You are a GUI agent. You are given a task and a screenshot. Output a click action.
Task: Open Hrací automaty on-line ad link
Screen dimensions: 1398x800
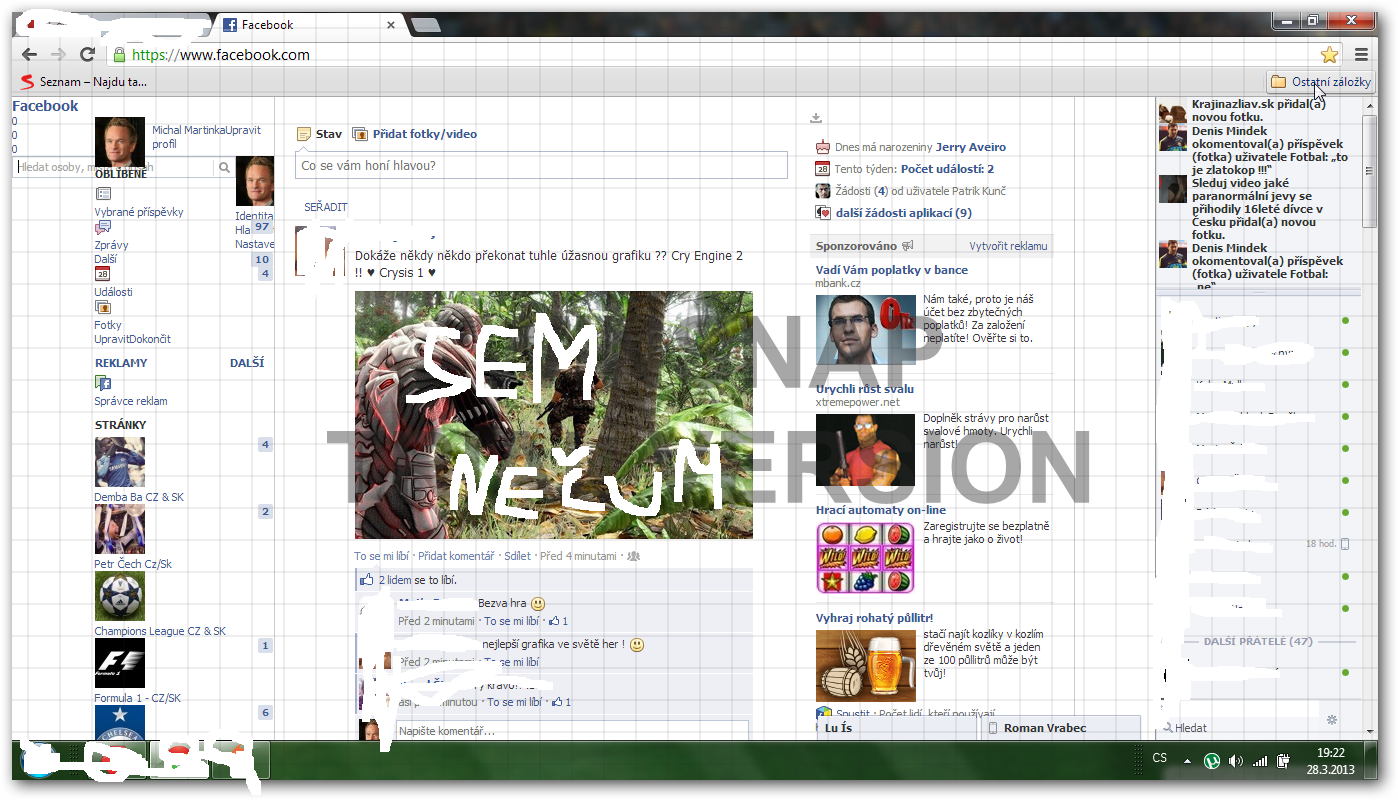point(881,510)
